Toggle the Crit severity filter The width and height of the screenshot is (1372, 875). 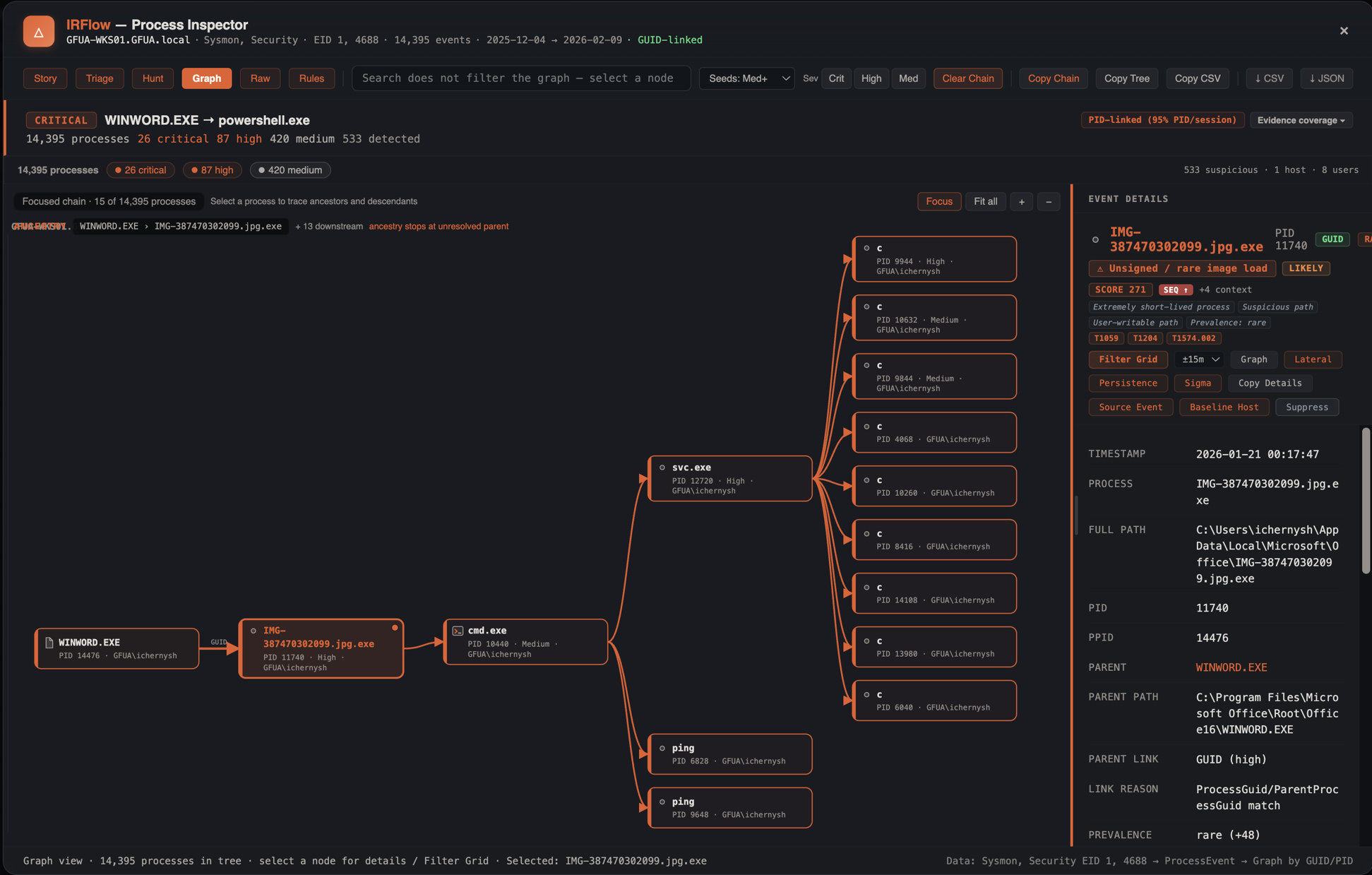pos(836,78)
